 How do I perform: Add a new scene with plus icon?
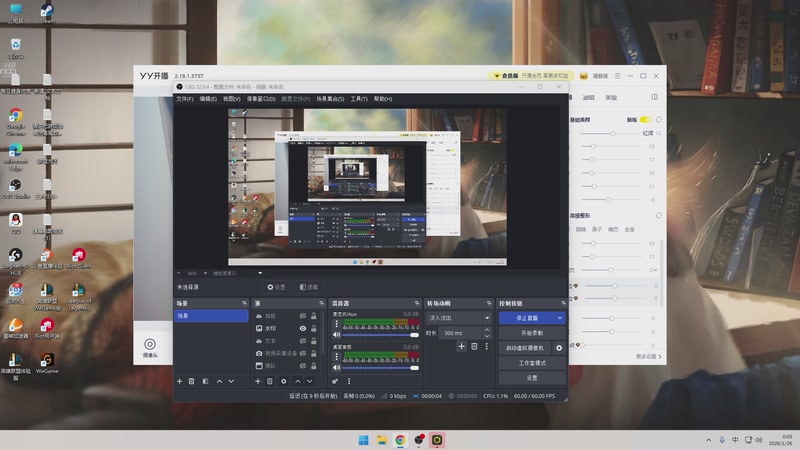[x=179, y=381]
